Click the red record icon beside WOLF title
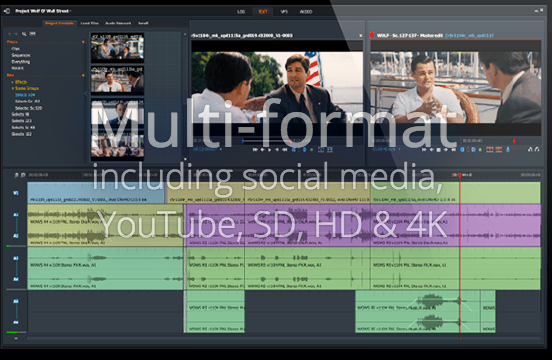This screenshot has width=552, height=360. tap(372, 35)
